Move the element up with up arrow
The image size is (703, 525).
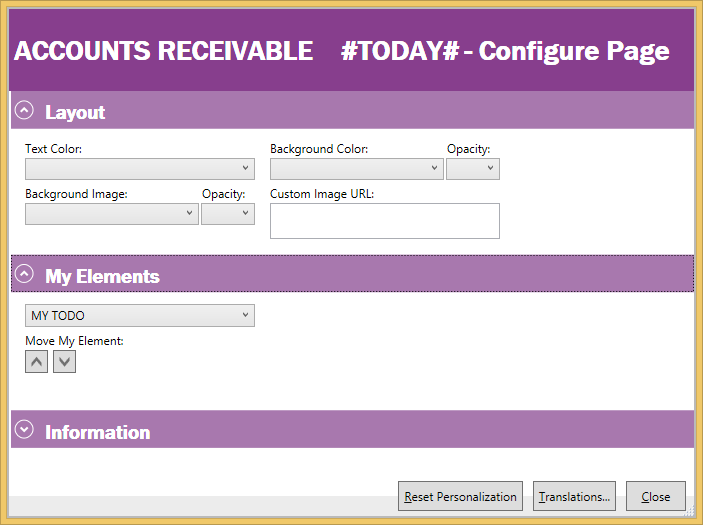pos(36,362)
